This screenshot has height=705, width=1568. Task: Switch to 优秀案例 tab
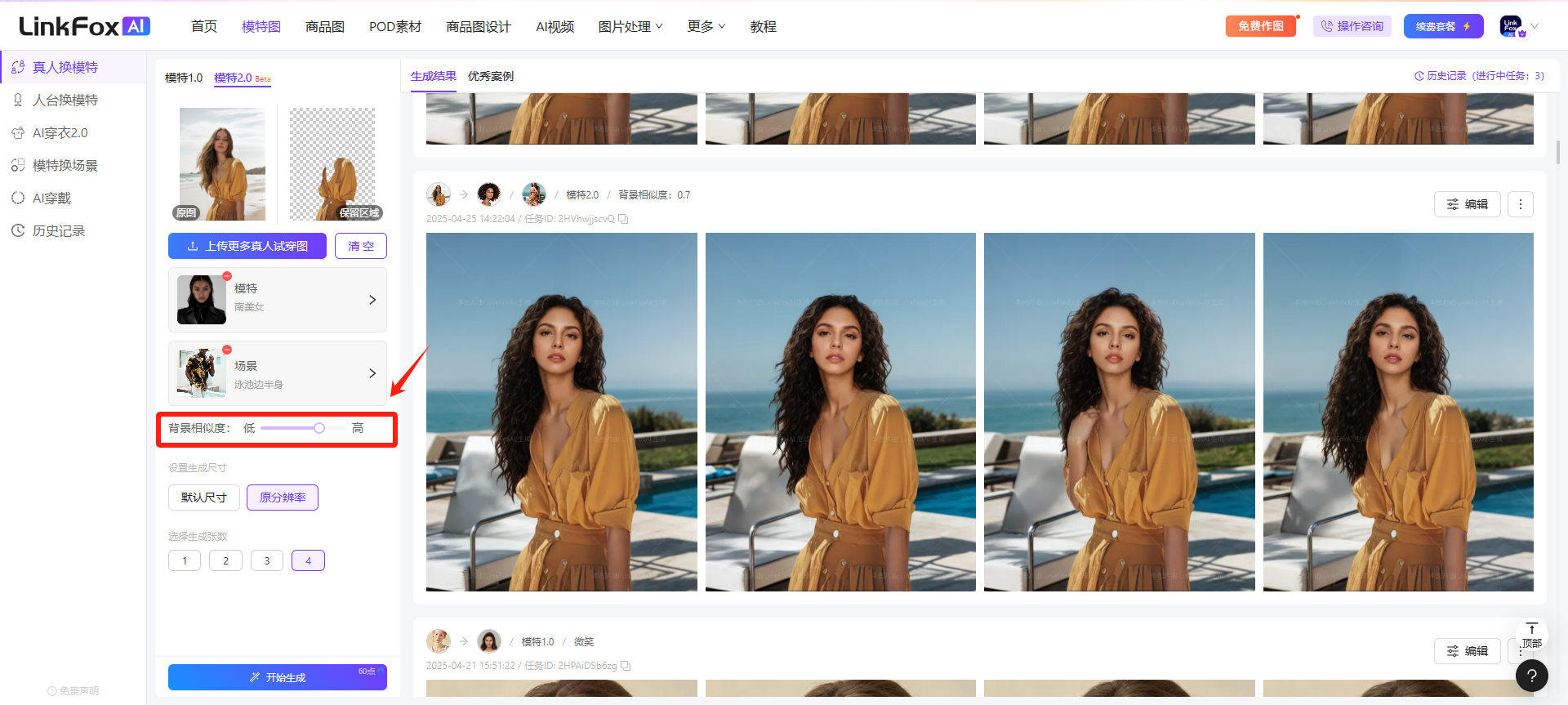pos(491,76)
